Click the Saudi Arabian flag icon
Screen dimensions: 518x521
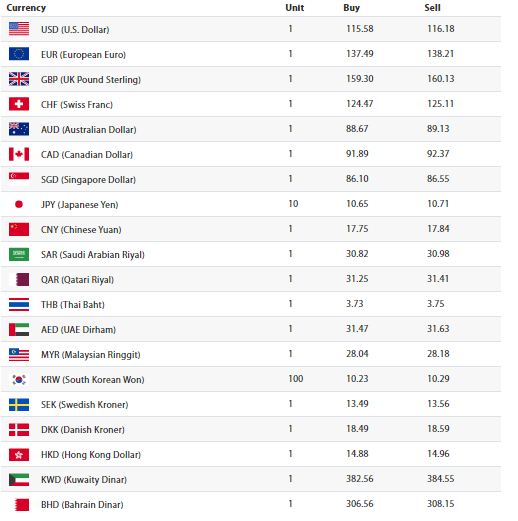pyautogui.click(x=19, y=254)
